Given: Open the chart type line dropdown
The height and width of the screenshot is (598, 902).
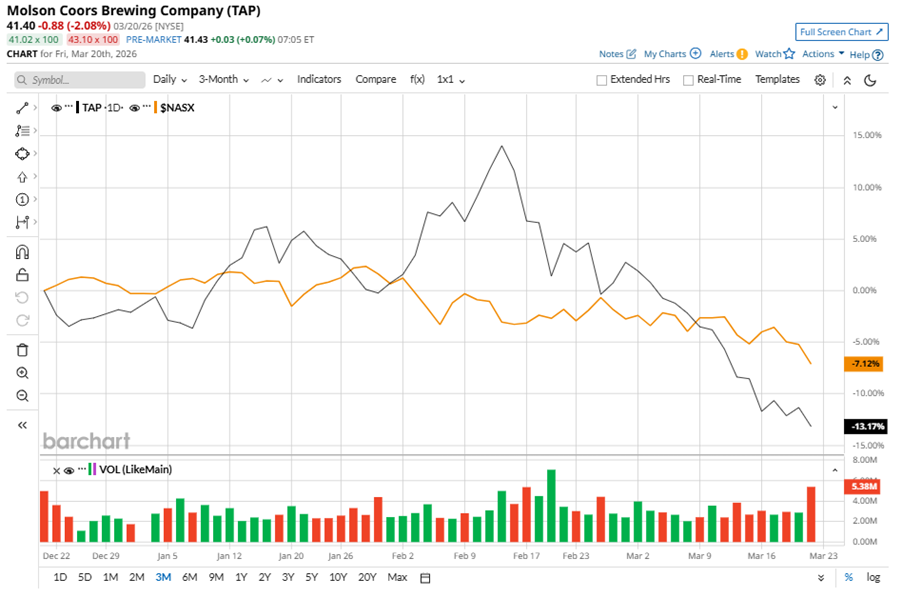Looking at the screenshot, I should pyautogui.click(x=272, y=80).
